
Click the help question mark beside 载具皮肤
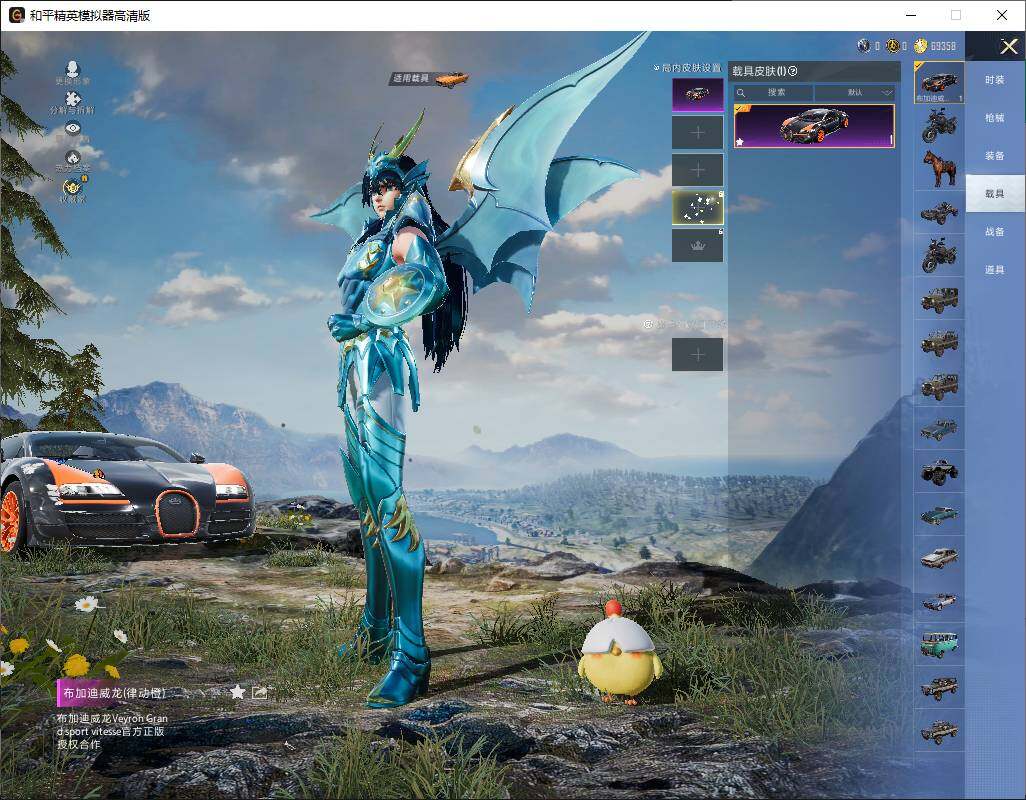793,71
